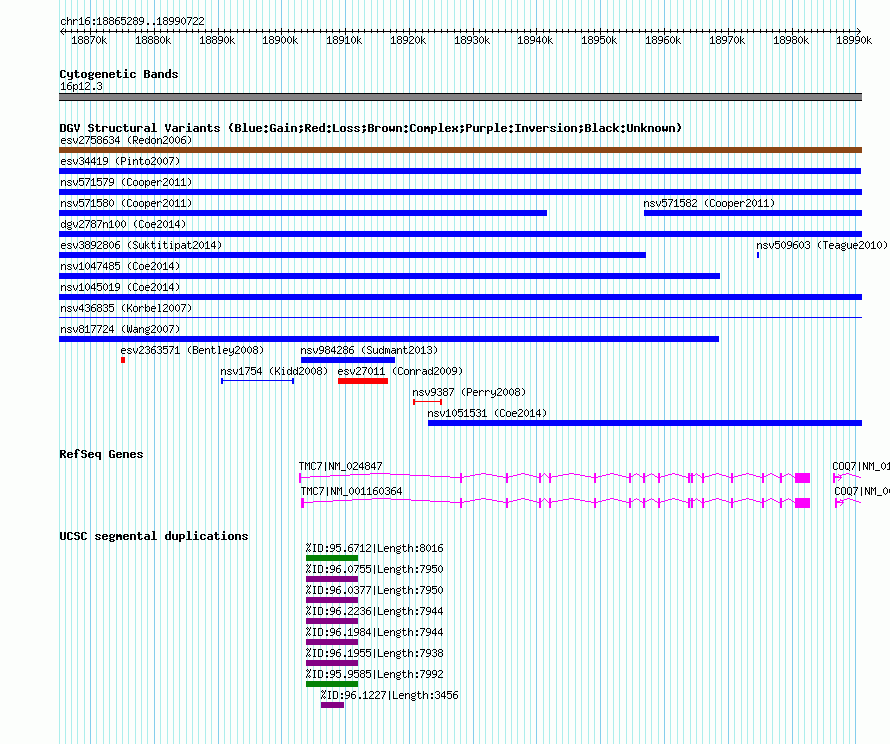Select the RefSeq Genes track title
890x744 pixels.
101,454
